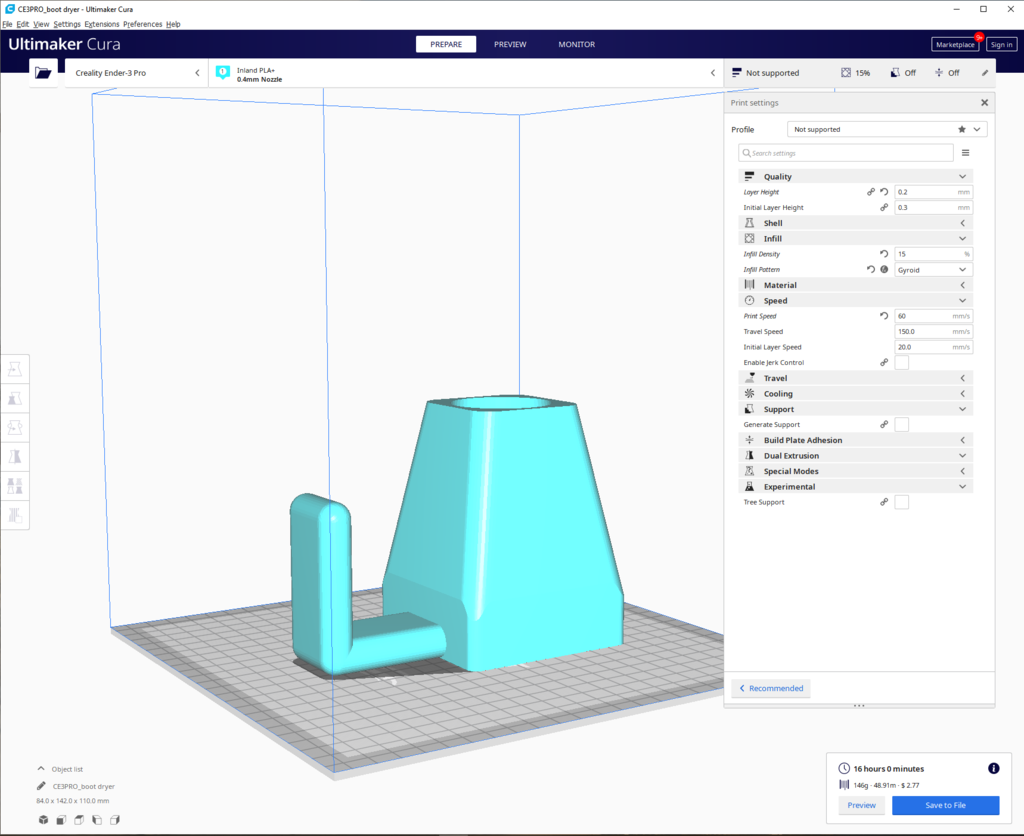The image size is (1024, 836).
Task: Select the Move tool in left toolbar
Action: pos(14,370)
